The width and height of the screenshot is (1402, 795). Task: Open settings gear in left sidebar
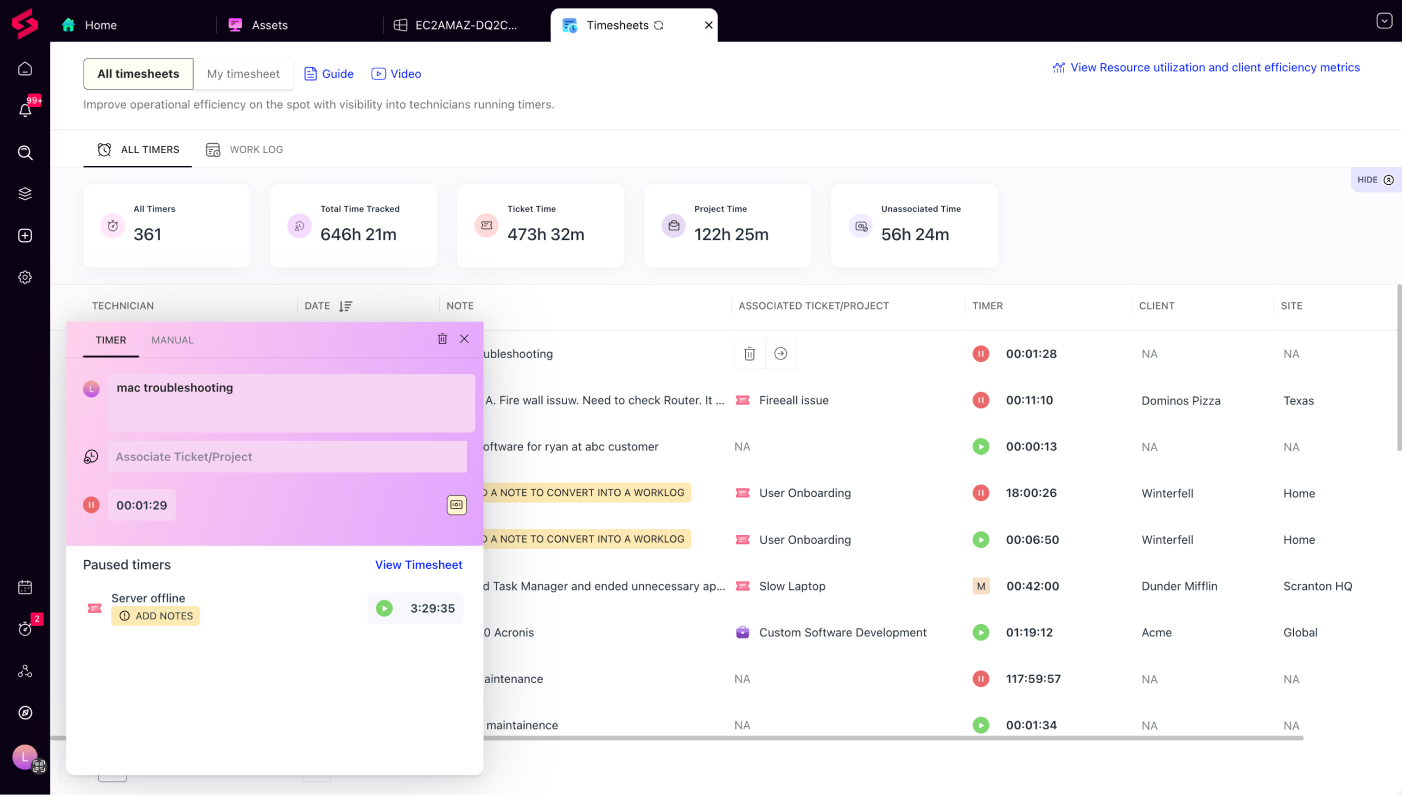[25, 277]
